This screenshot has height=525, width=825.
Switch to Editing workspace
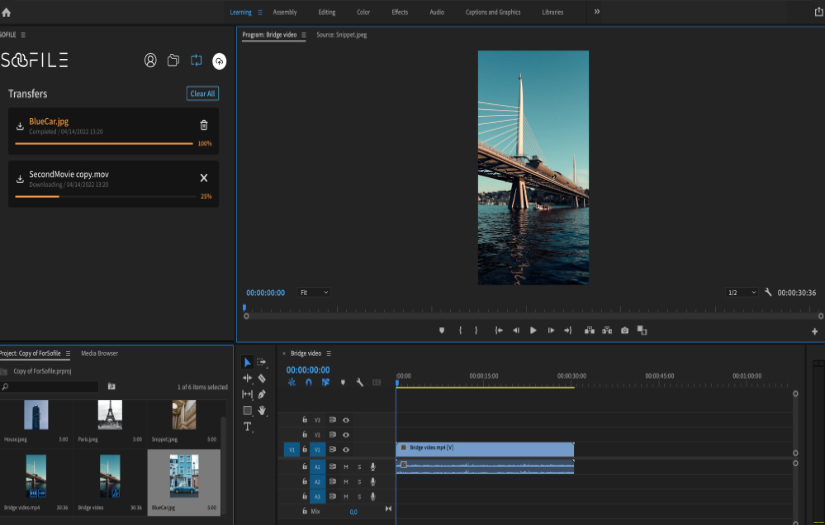327,12
